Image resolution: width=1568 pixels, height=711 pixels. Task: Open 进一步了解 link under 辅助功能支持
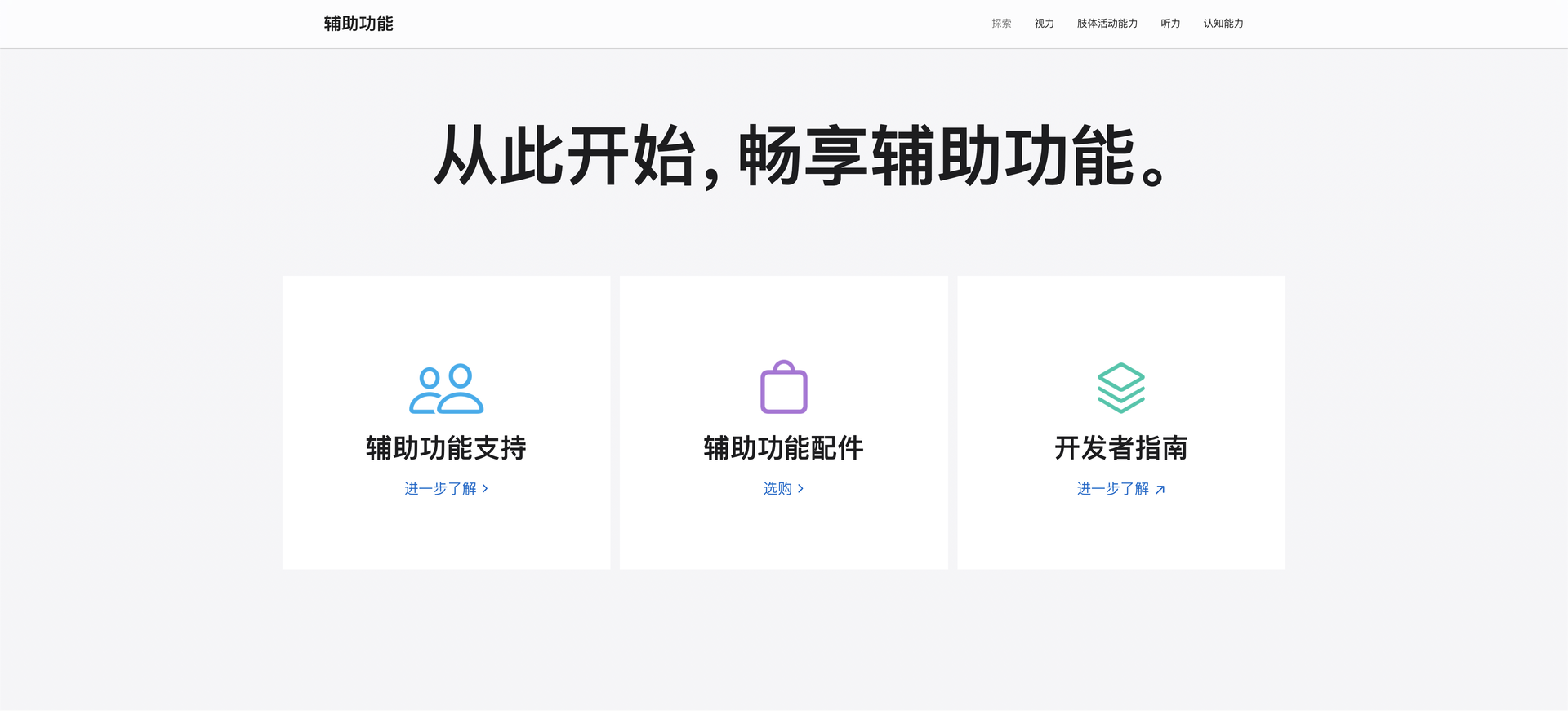click(440, 489)
